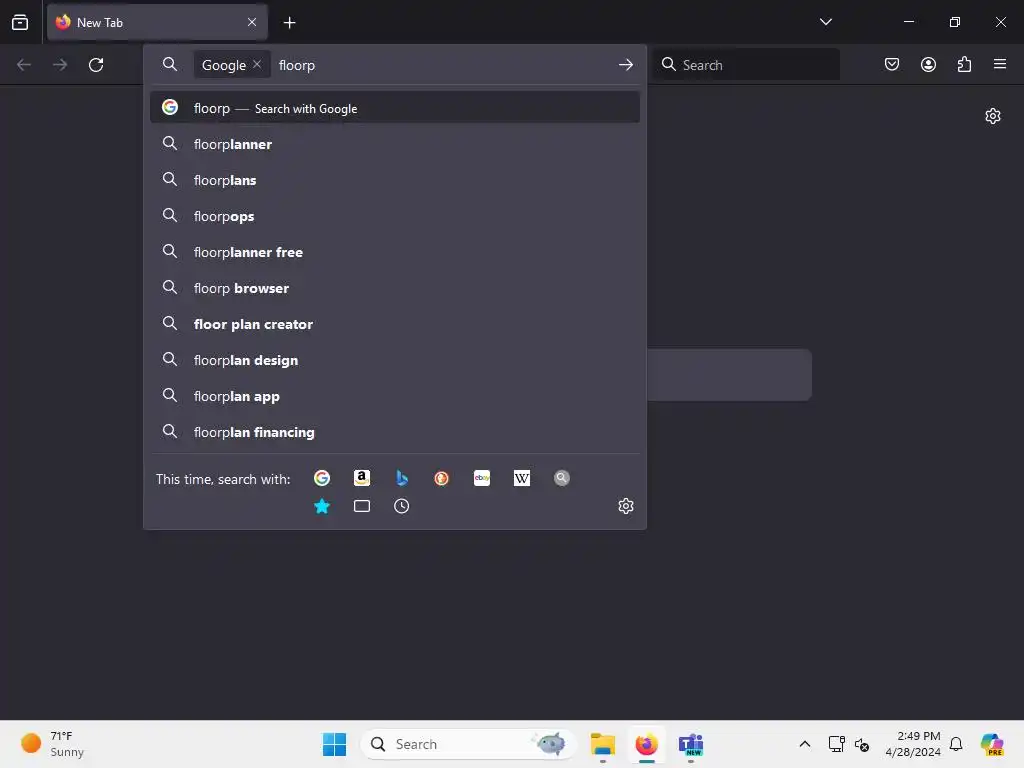Screen dimensions: 1024x768
Task: Pick the floor plan creator suggestion
Action: coord(394,323)
